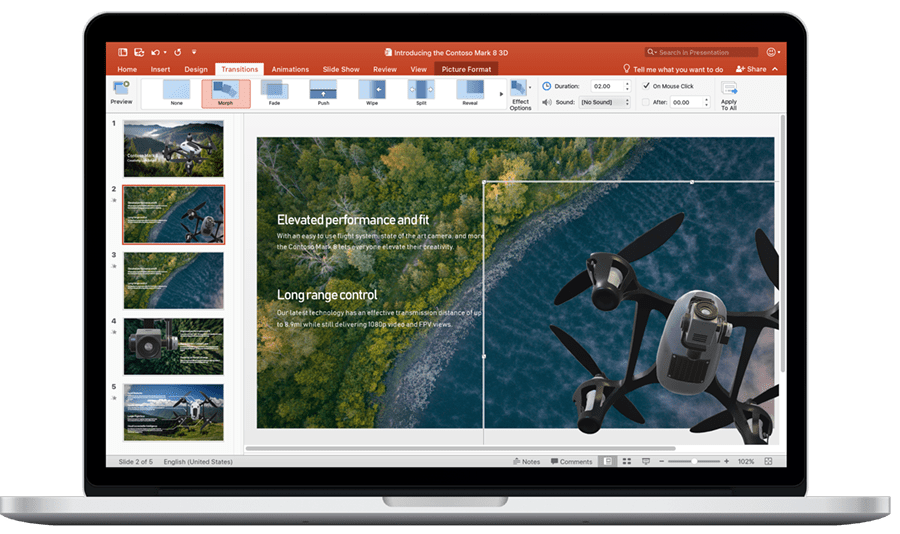Open the feedback smiley dropdown
The image size is (900, 534).
pyautogui.click(x=773, y=52)
